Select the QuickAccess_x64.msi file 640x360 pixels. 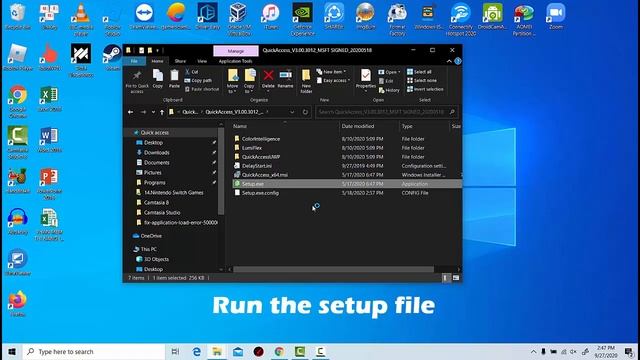click(264, 175)
